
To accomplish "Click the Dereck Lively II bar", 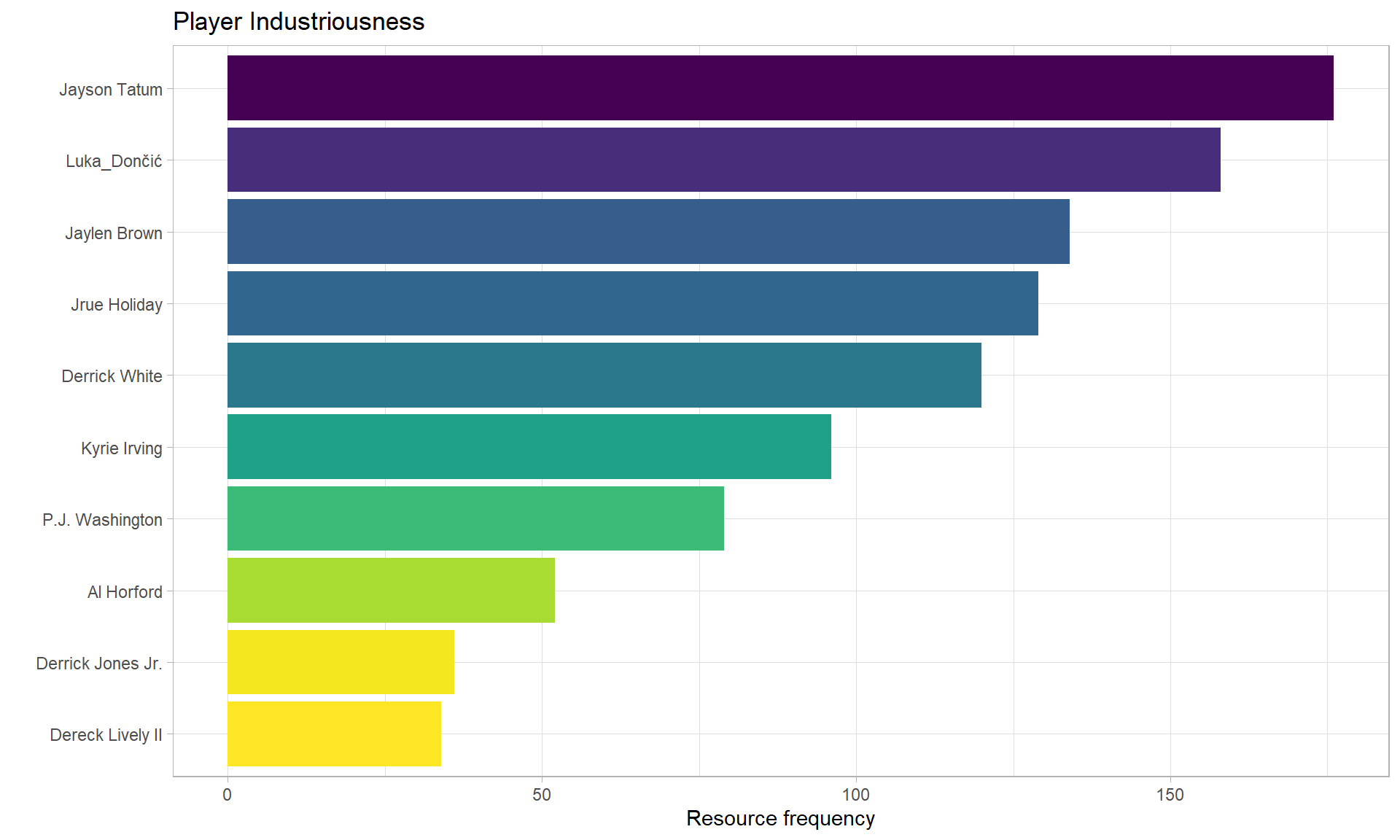I will (x=334, y=734).
